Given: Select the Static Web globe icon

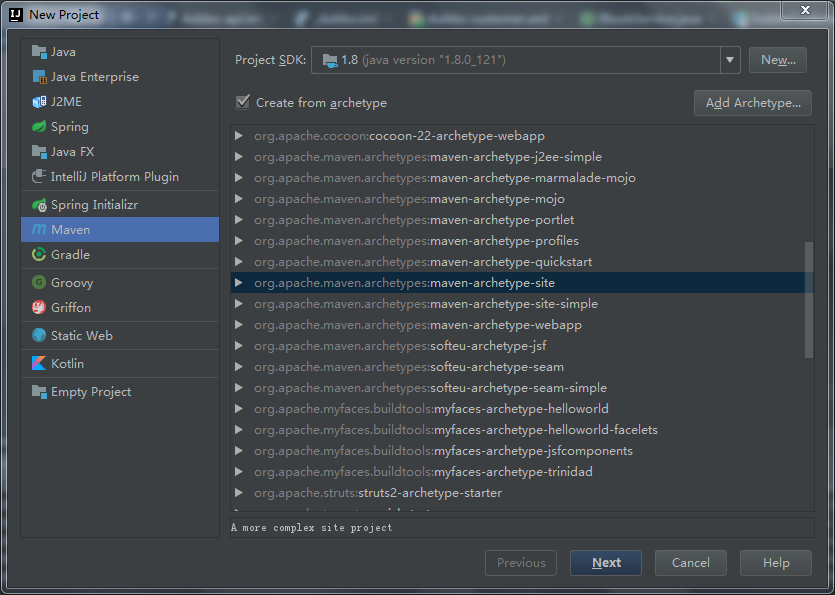Looking at the screenshot, I should click(39, 336).
